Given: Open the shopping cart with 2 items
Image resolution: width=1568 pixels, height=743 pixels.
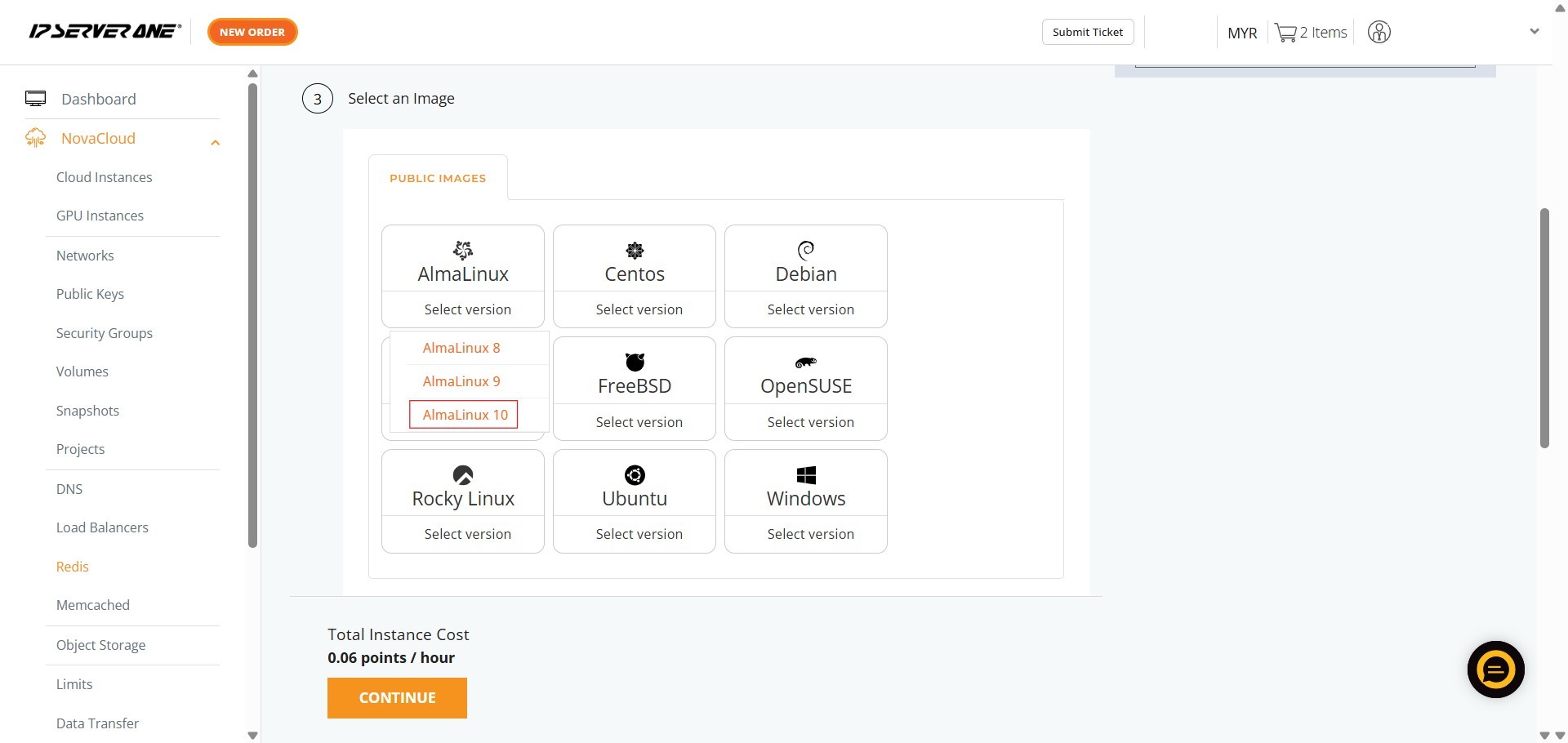Looking at the screenshot, I should point(1311,33).
